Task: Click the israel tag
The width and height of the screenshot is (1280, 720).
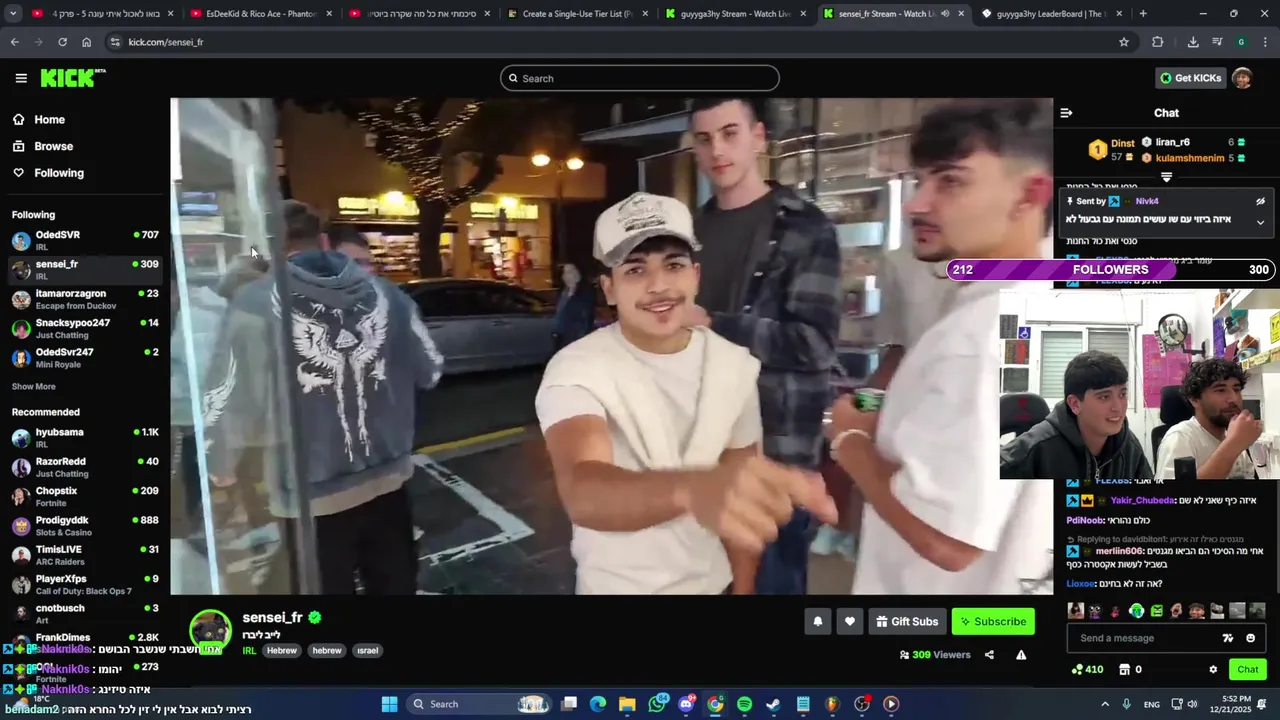Action: coord(368,651)
